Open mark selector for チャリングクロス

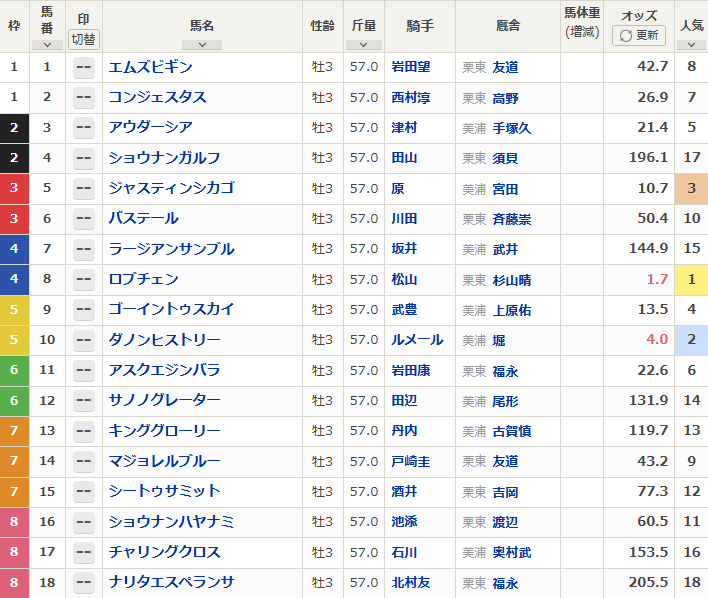pyautogui.click(x=84, y=552)
